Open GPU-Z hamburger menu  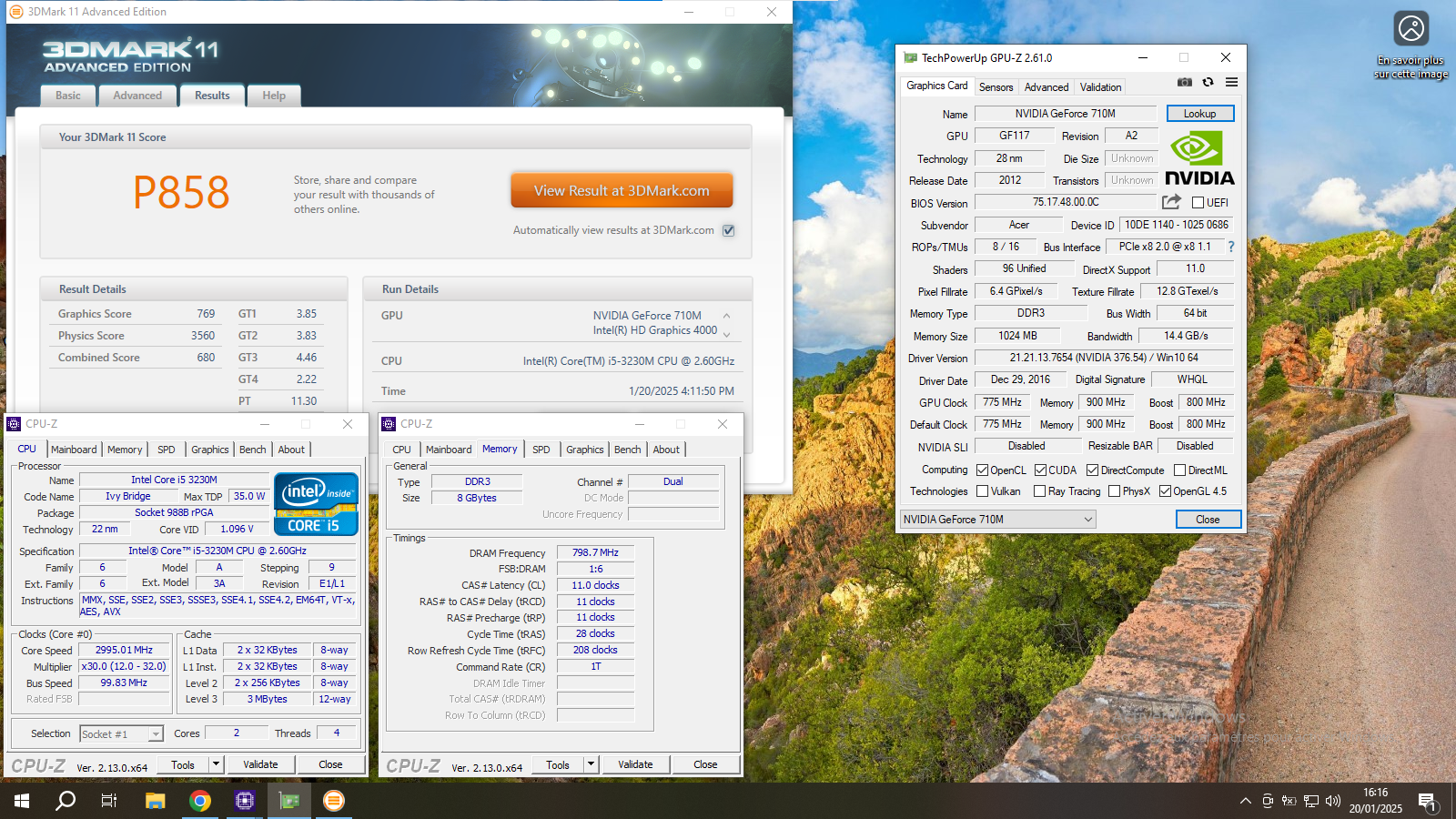1231,82
